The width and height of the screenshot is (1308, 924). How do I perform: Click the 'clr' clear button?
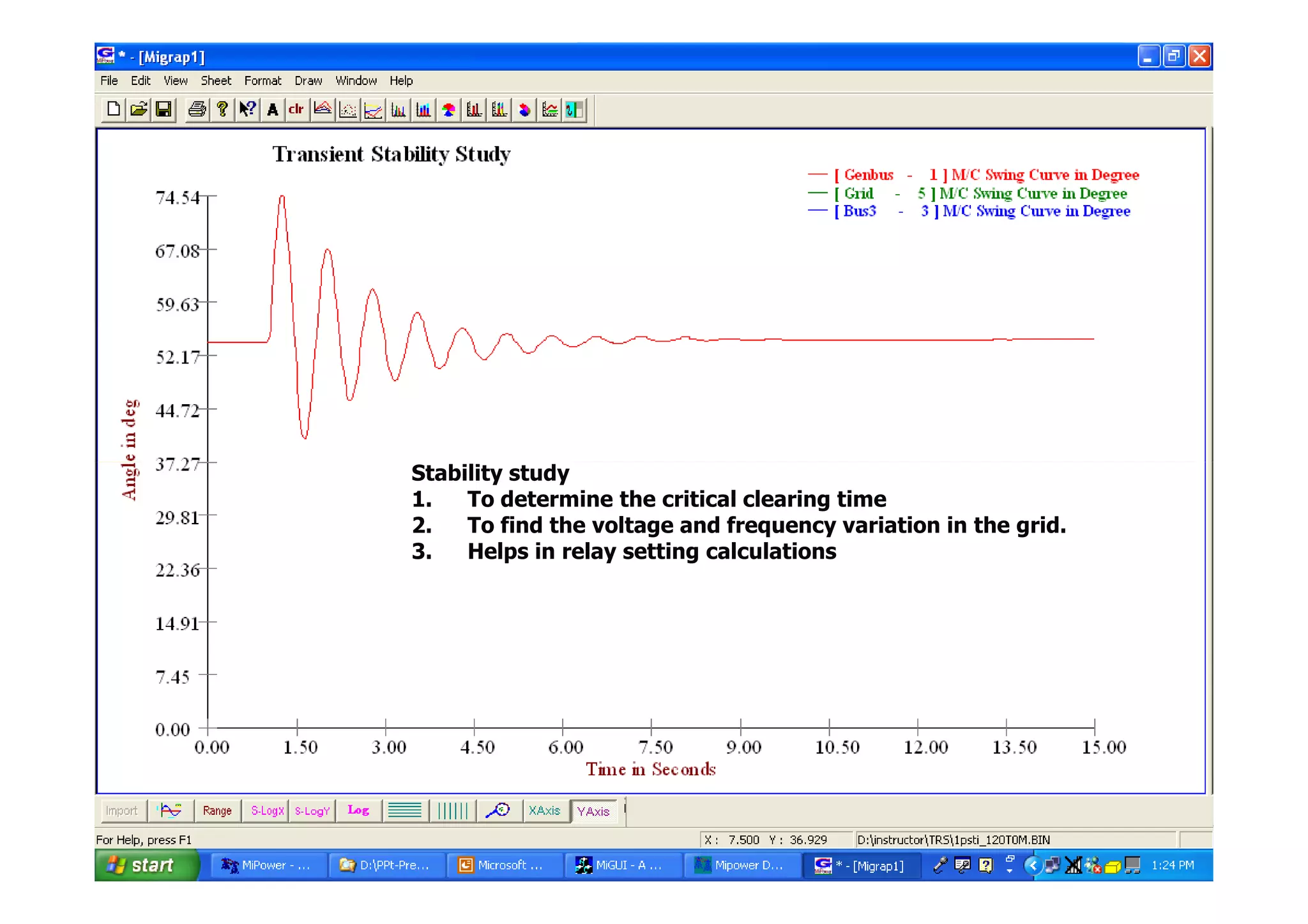click(296, 110)
